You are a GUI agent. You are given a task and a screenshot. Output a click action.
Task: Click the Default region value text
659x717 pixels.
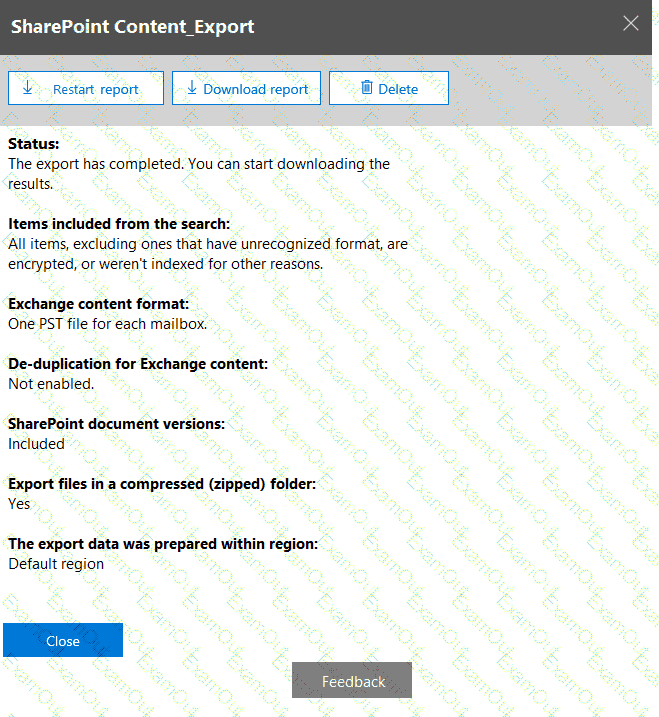(56, 563)
